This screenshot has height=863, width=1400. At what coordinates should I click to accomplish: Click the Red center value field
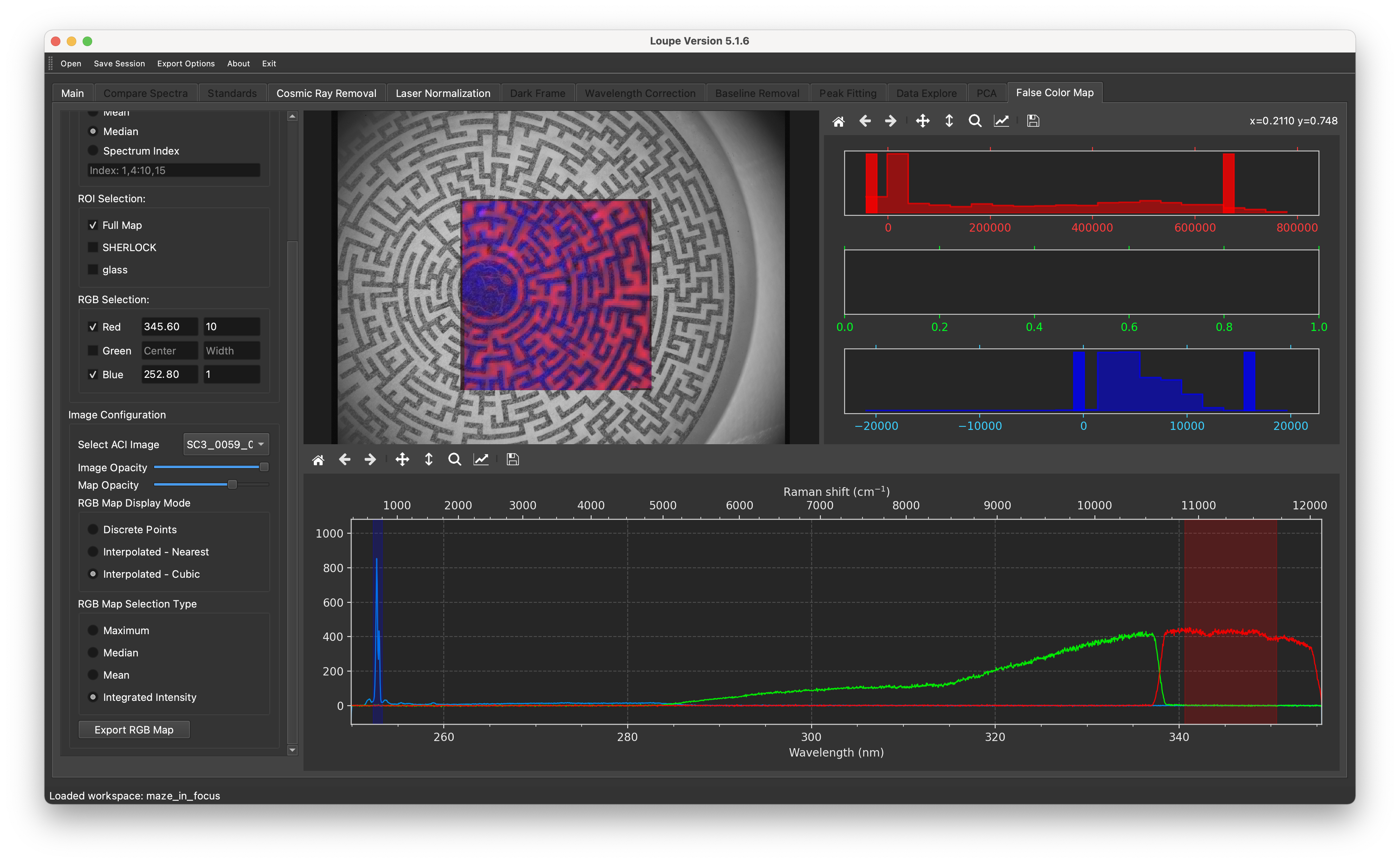(x=169, y=327)
